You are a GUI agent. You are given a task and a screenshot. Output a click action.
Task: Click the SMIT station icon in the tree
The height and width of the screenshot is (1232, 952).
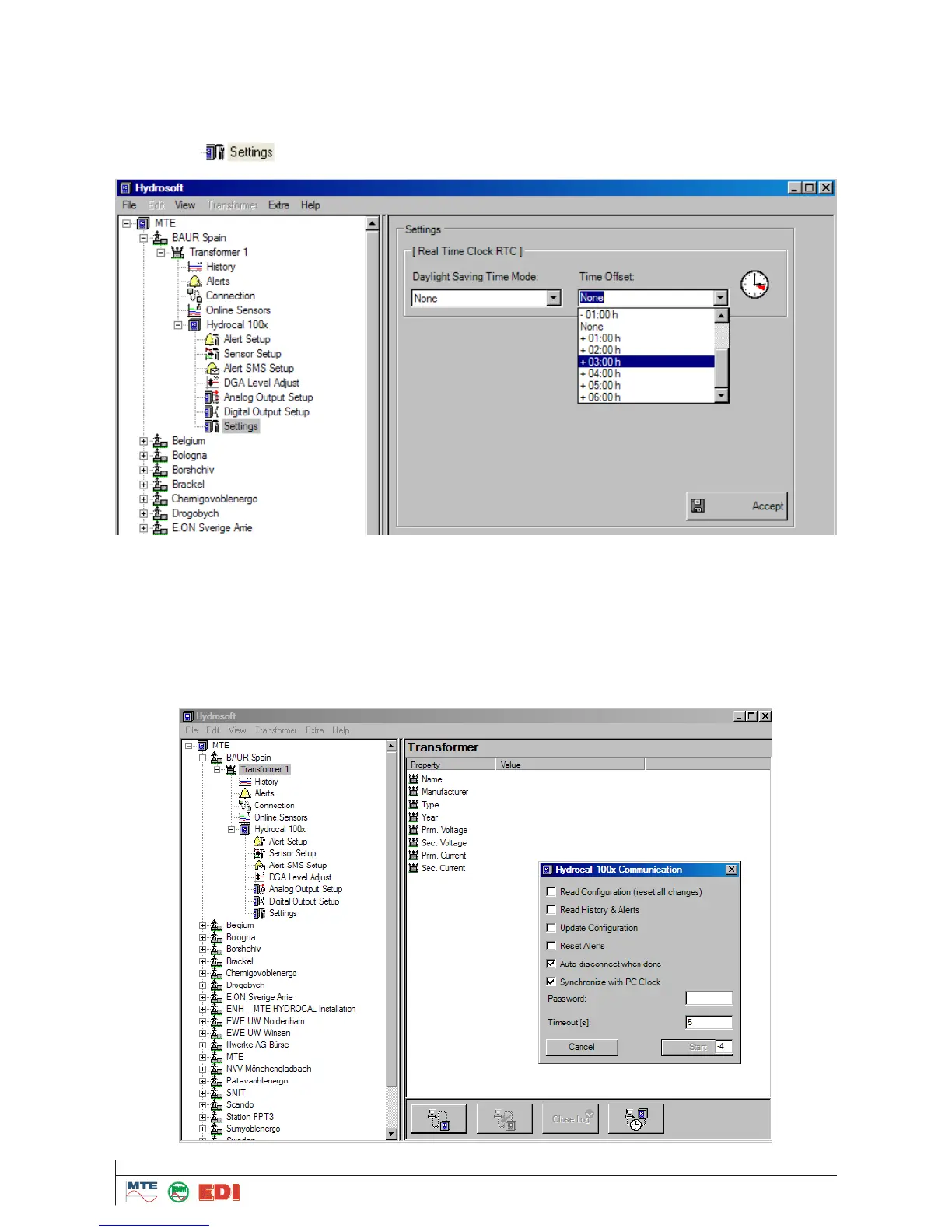click(217, 1093)
